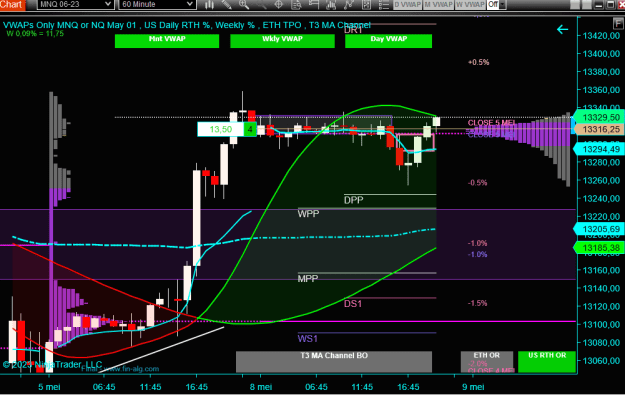Image resolution: width=625 pixels, height=395 pixels.
Task: Toggle the grey ETH OR button
Action: coord(487,362)
